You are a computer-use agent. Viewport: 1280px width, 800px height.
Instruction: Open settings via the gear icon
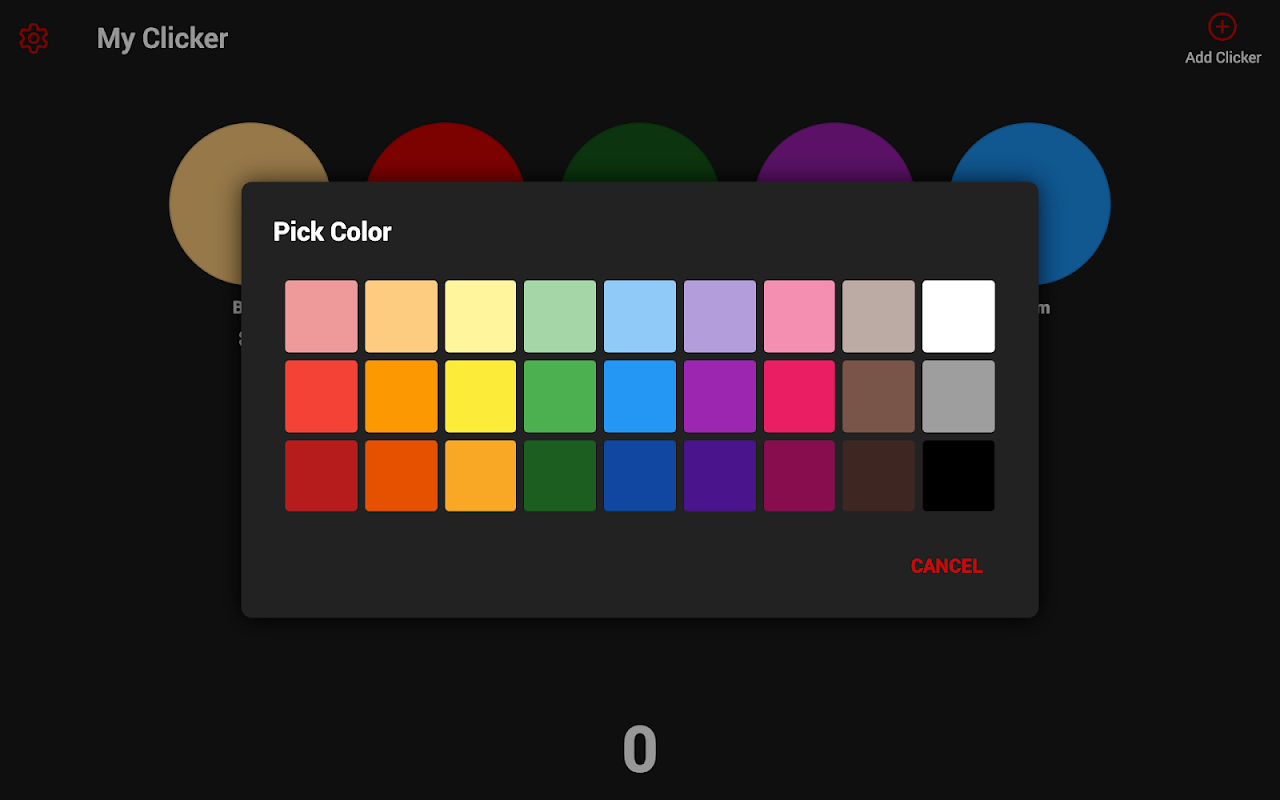pos(34,39)
